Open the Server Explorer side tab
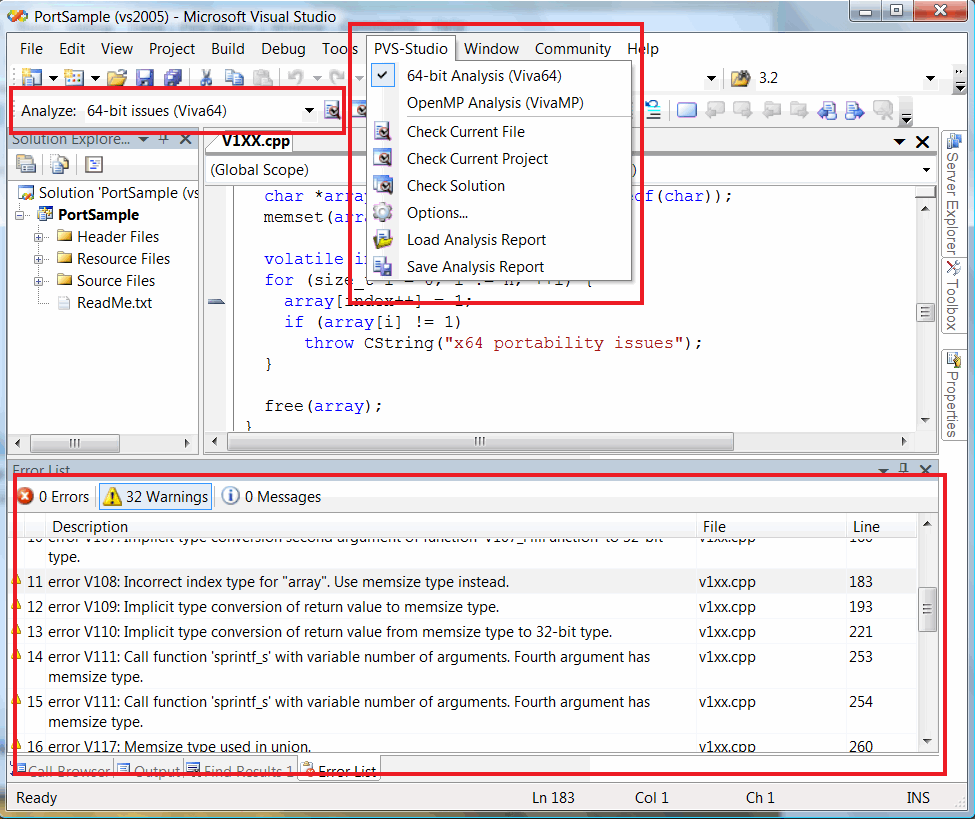Screen dimensions: 975x819 [x=953, y=193]
